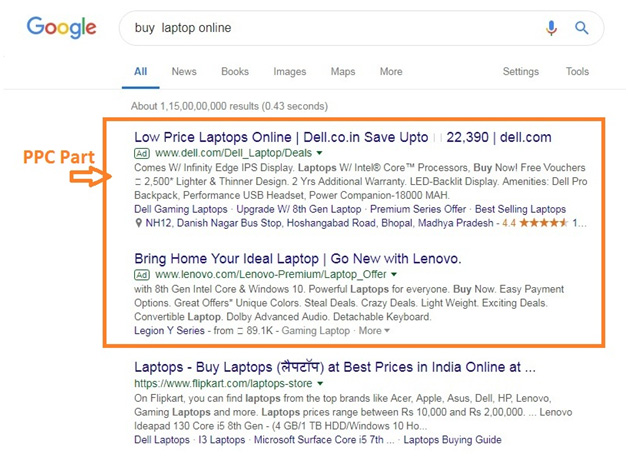The width and height of the screenshot is (628, 456).
Task: Open the More search categories menu
Action: point(391,72)
